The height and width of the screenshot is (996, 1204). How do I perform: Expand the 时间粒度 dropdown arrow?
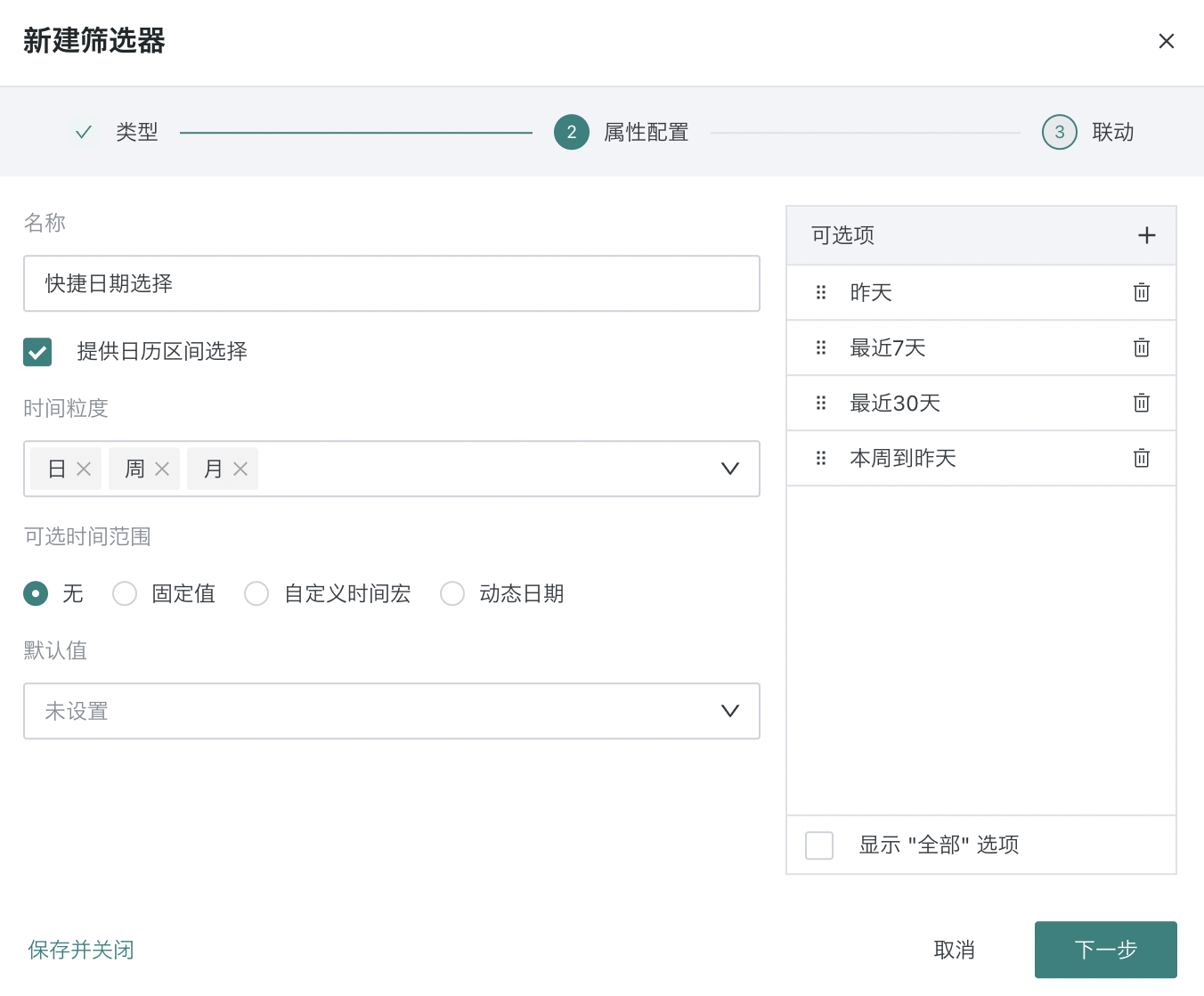(x=730, y=469)
